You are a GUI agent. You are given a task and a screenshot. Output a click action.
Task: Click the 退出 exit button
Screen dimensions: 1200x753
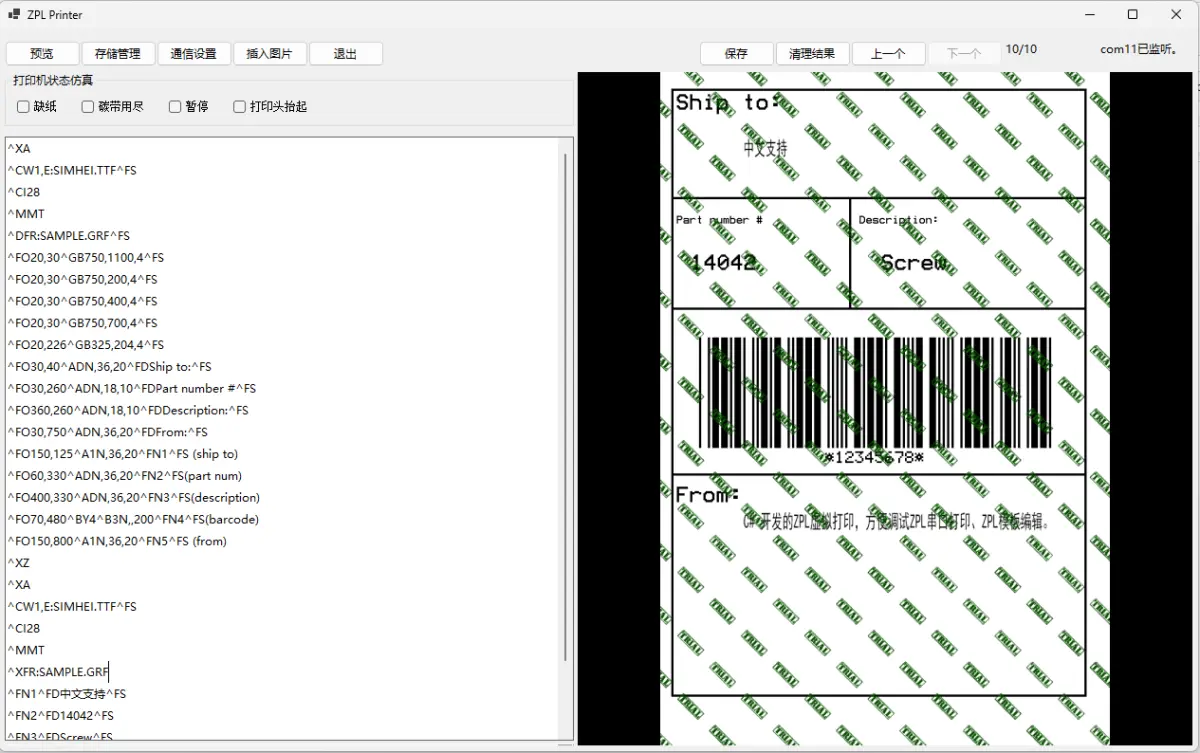click(x=346, y=54)
